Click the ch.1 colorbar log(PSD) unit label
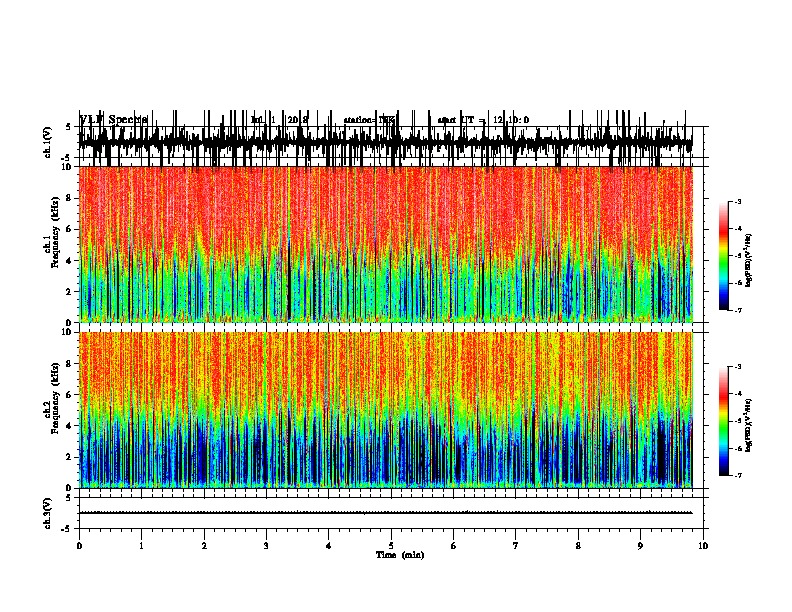 click(x=749, y=261)
